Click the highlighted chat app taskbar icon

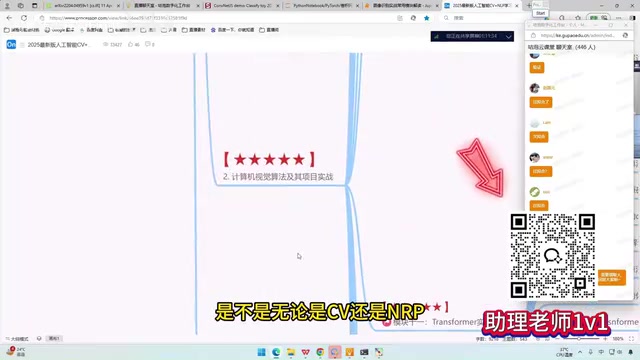click(335, 352)
